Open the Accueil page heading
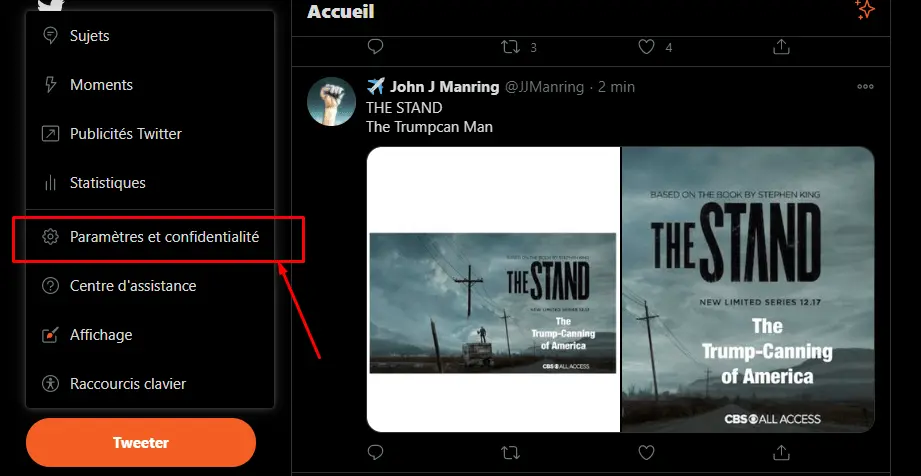The image size is (921, 476). [341, 12]
